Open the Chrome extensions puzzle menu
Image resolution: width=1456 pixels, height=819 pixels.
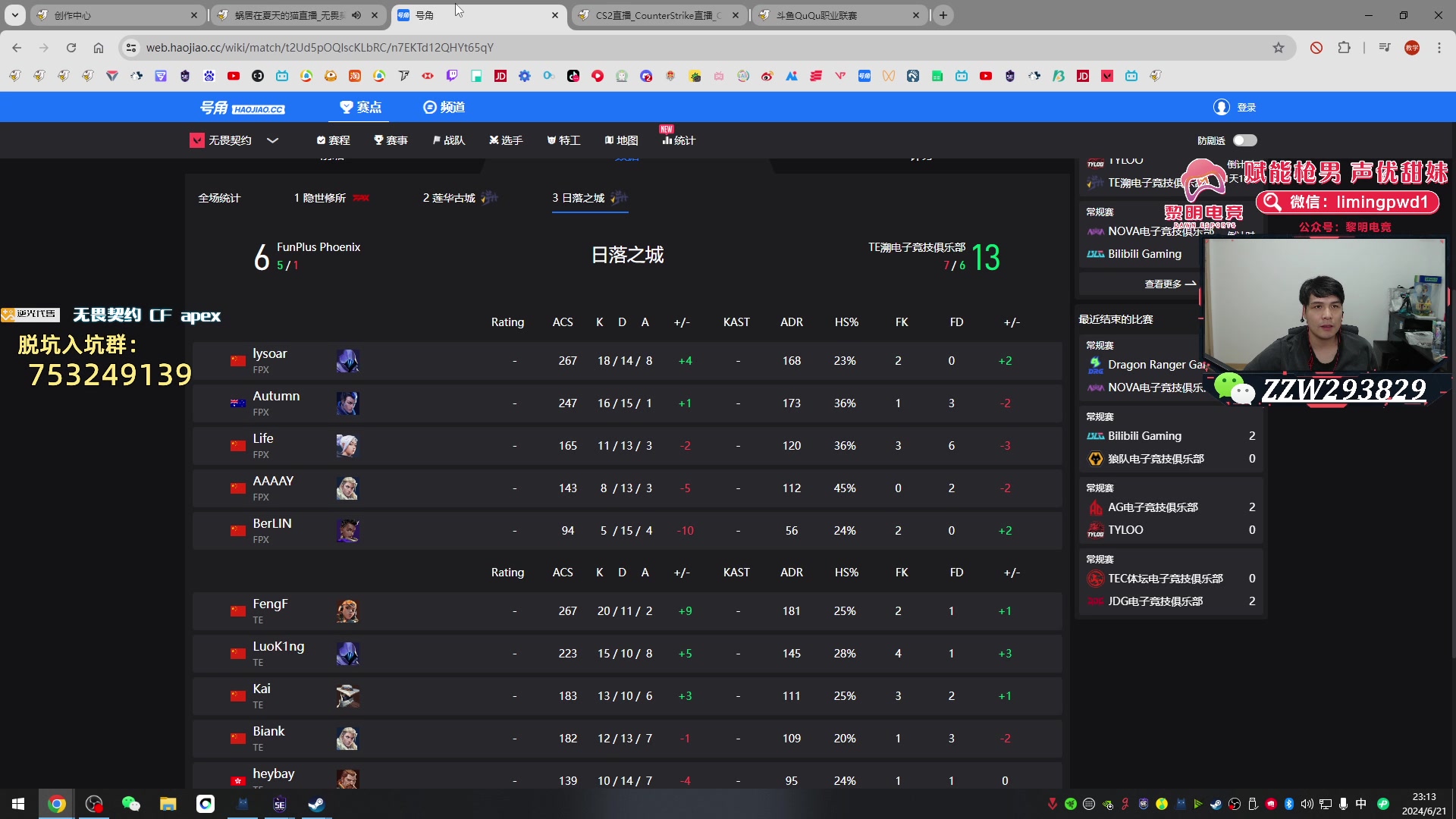1345,47
